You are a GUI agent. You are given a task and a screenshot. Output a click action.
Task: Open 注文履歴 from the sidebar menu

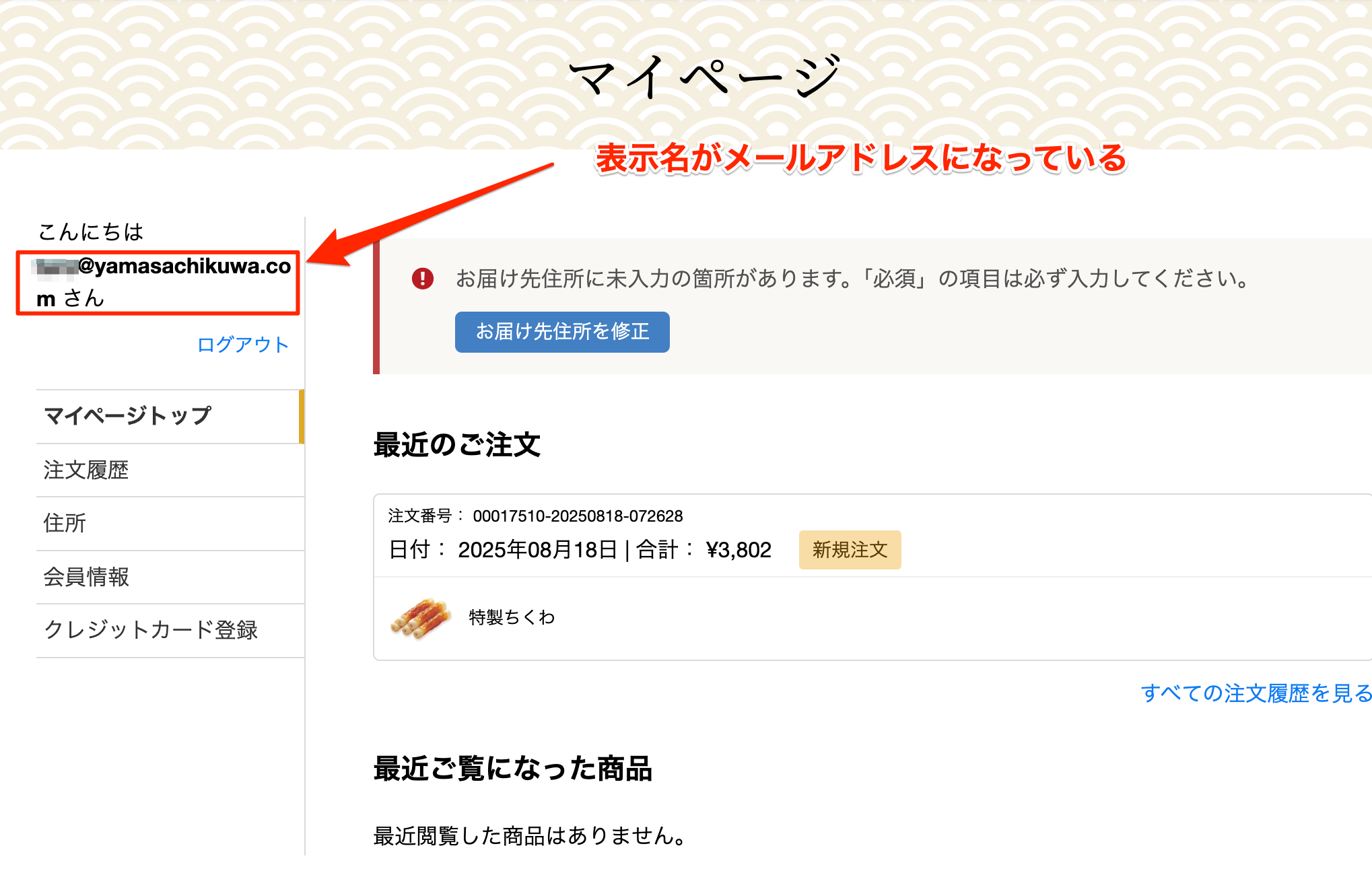[170, 470]
